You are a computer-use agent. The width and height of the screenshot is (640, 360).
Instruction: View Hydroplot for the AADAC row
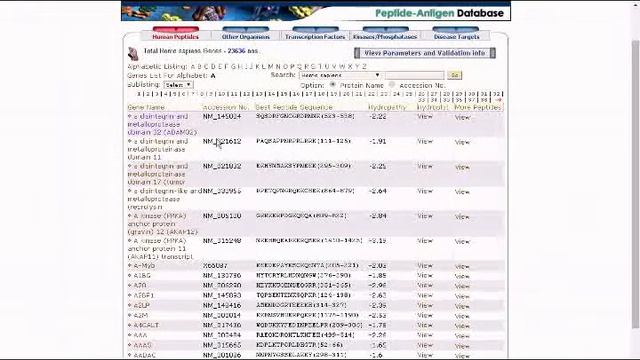pyautogui.click(x=425, y=355)
